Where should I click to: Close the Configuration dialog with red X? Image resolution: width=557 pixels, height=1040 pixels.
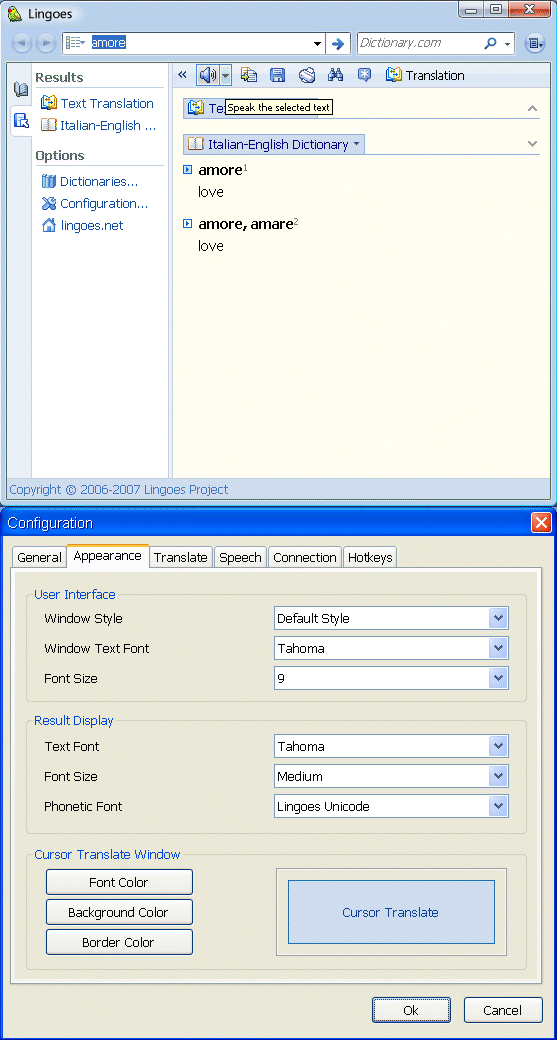pos(541,523)
